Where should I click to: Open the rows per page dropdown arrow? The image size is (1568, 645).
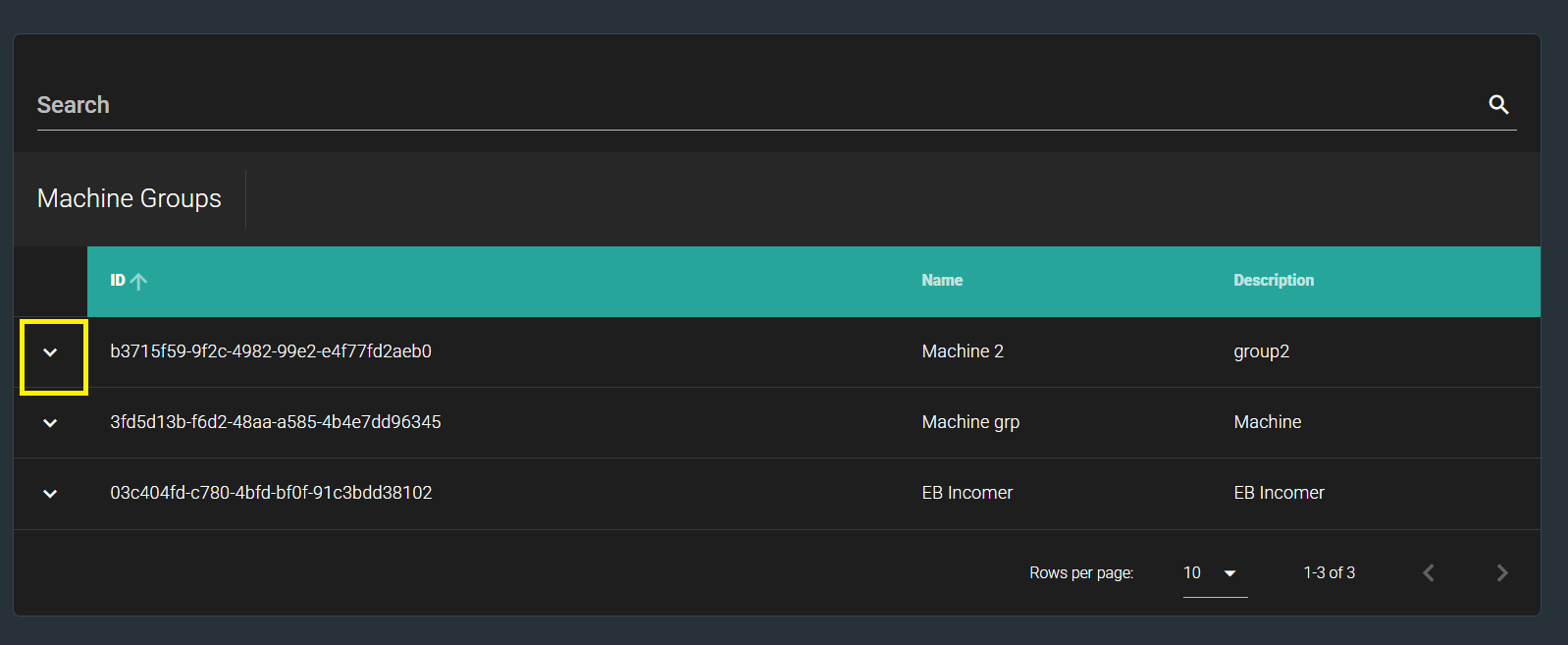1229,573
